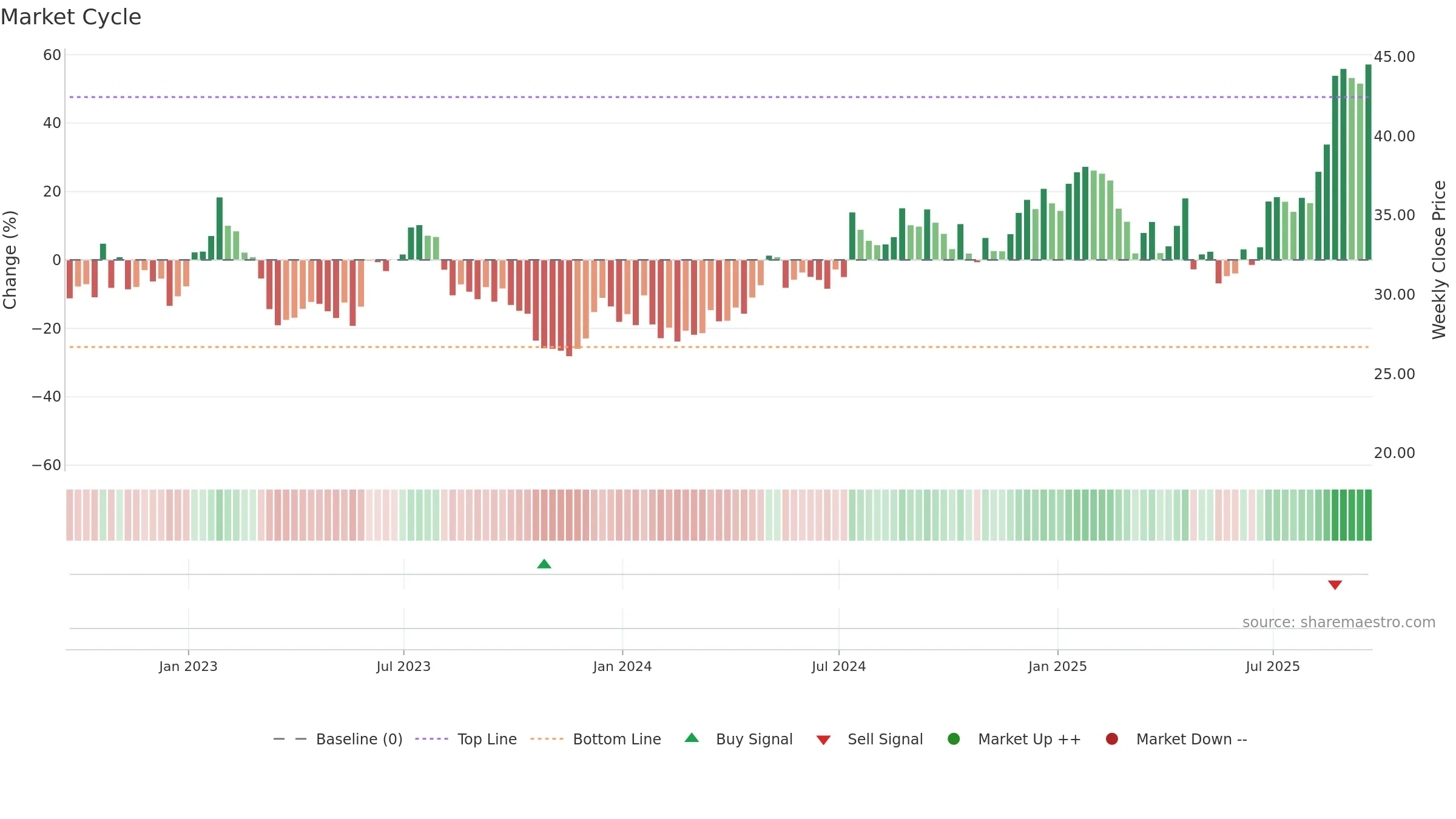This screenshot has width=1456, height=819.
Task: Click the darkest green heatmap cell at right end
Action: point(1368,515)
